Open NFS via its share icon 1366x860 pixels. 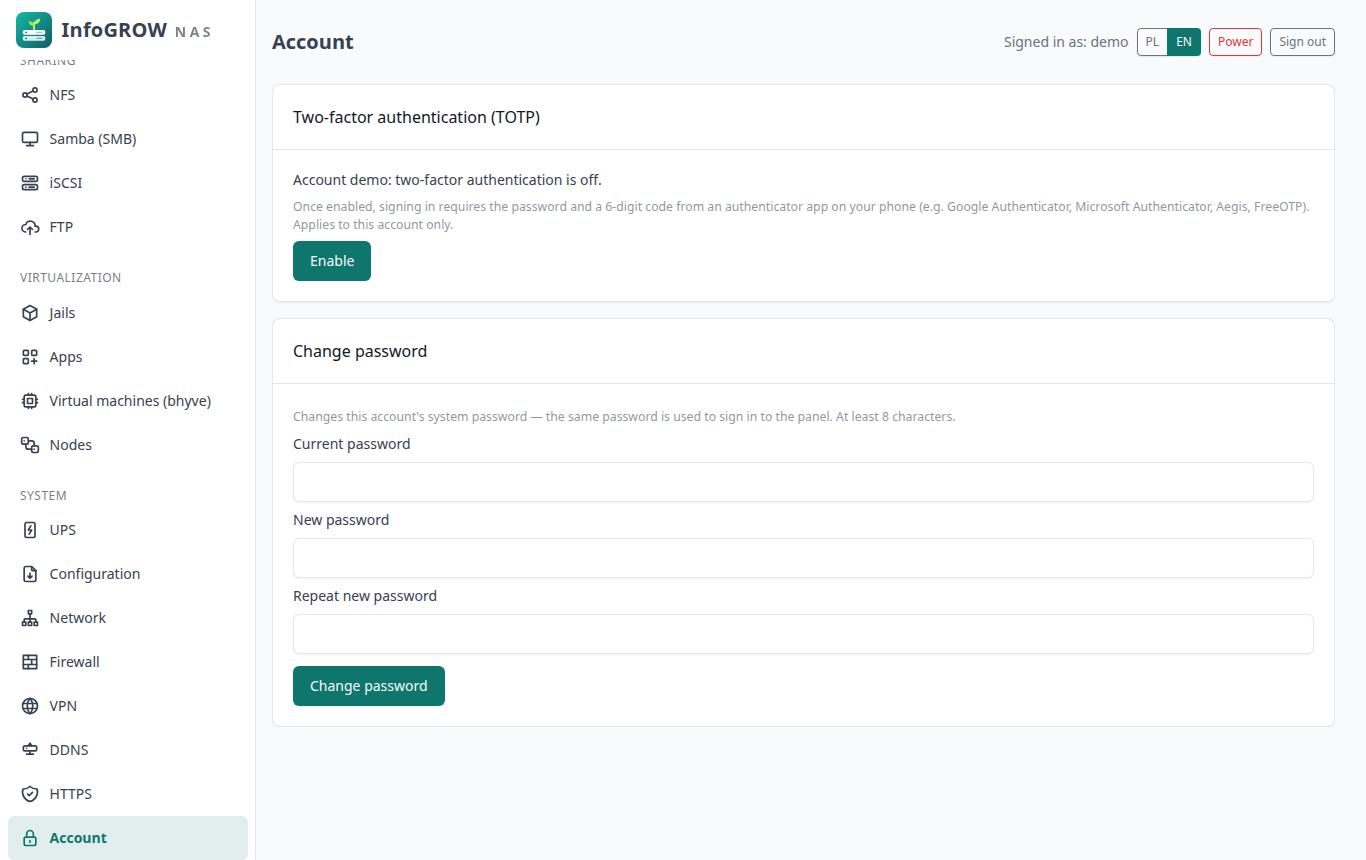30,95
